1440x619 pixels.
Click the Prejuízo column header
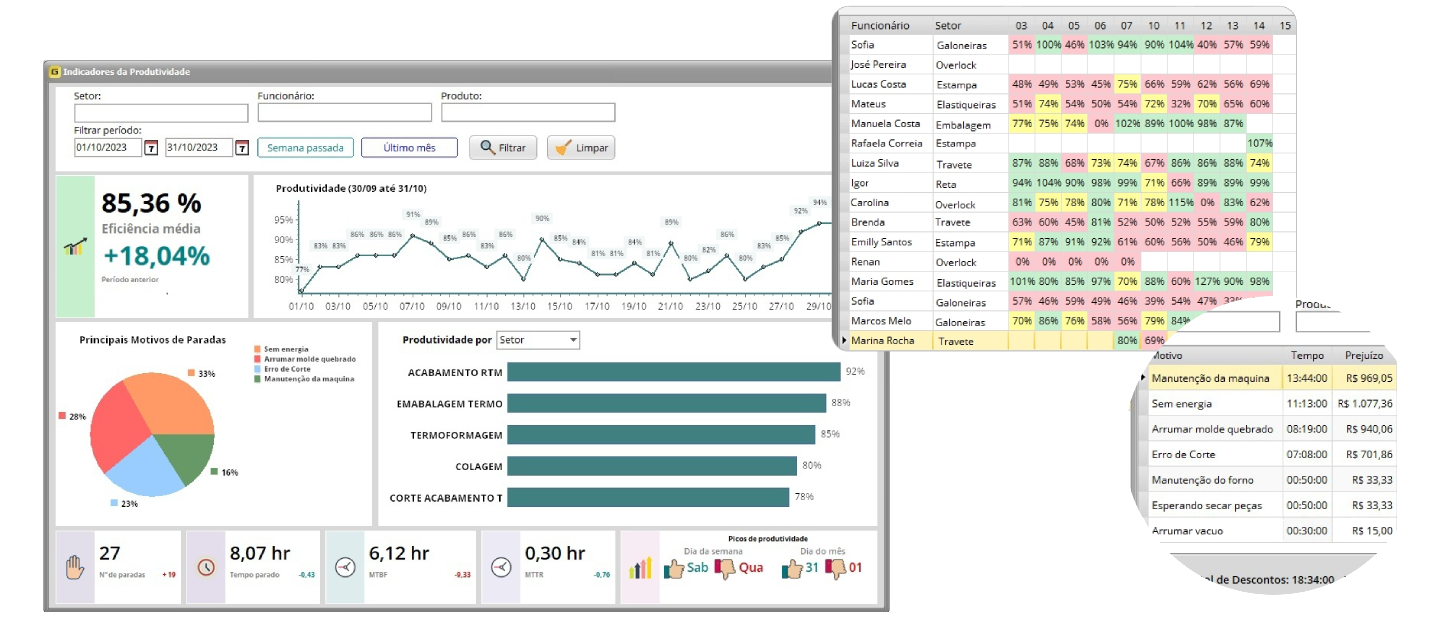1364,355
